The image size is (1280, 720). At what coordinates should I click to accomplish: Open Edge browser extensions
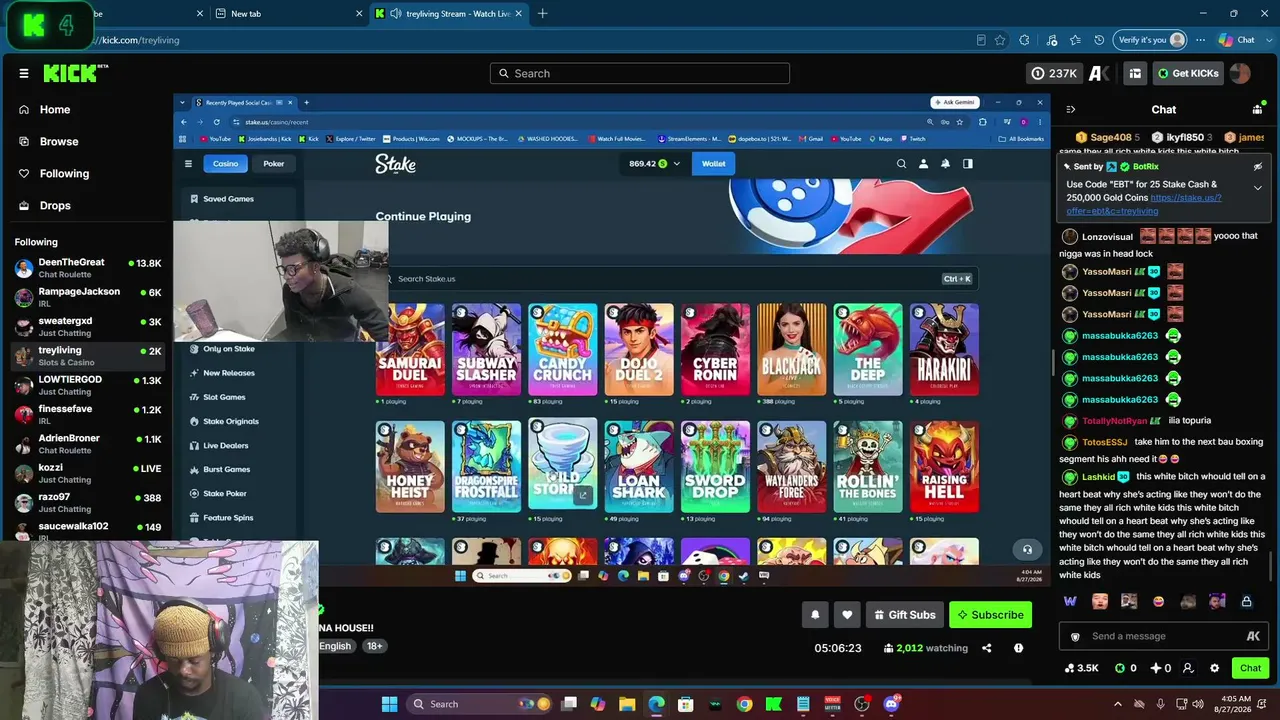(1024, 40)
